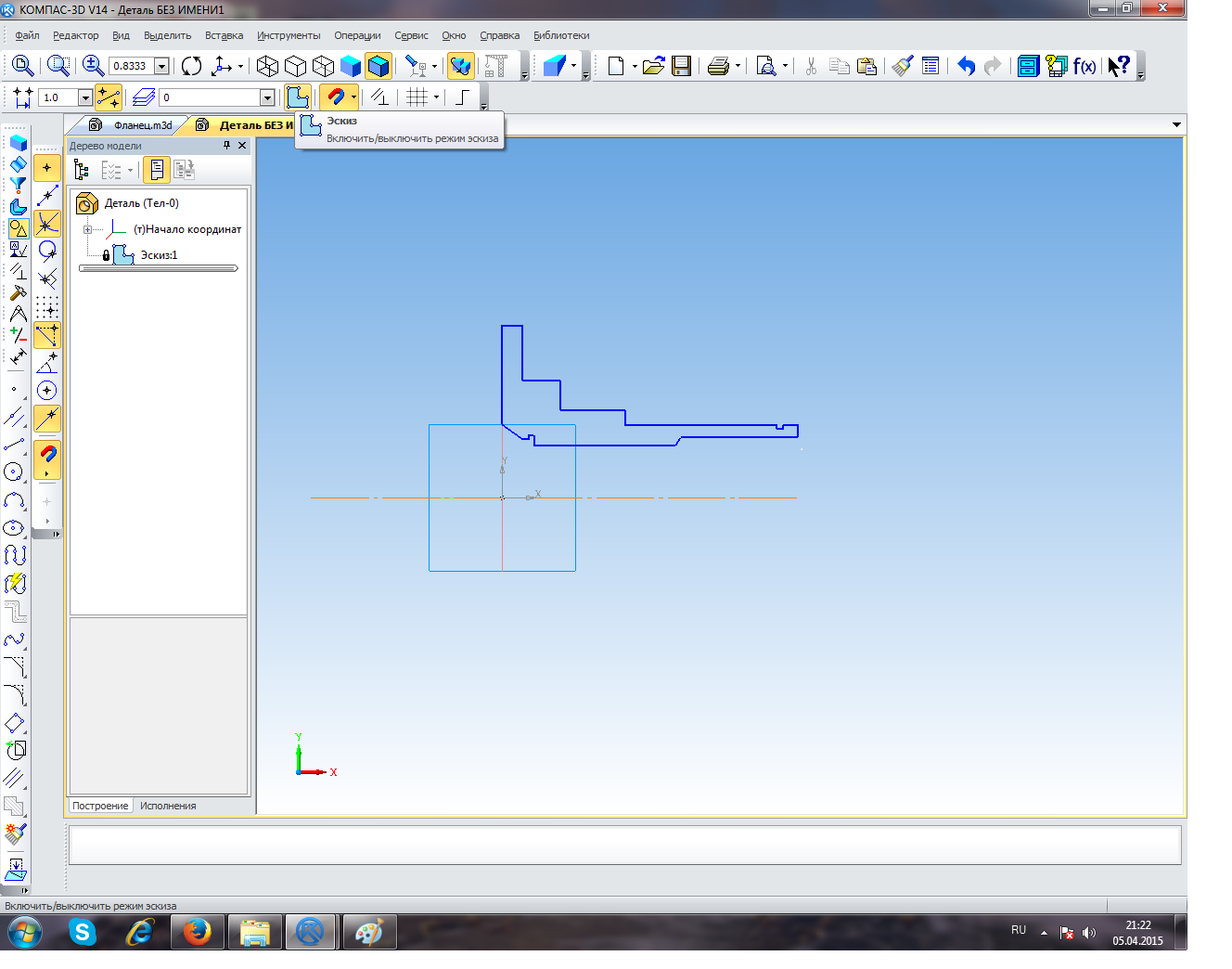This screenshot has height=969, width=1232.
Task: Select the circle drawing tool
Action: coord(15,472)
